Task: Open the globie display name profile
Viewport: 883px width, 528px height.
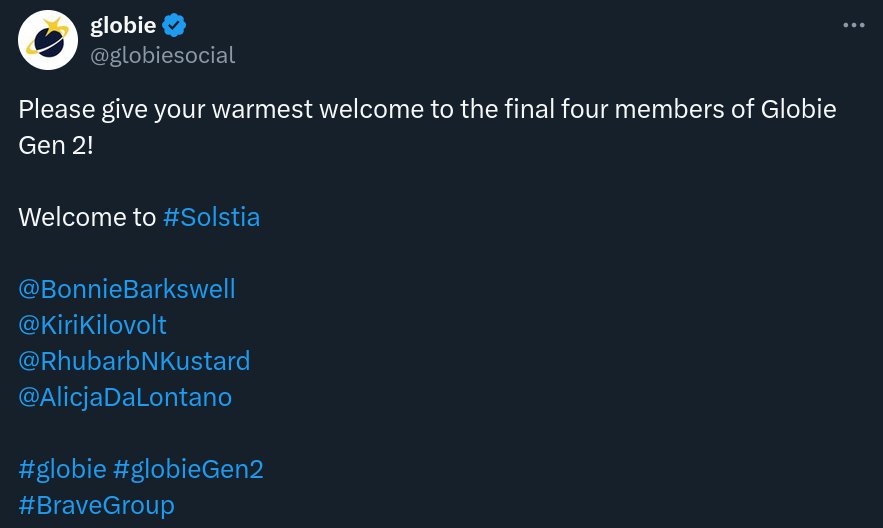Action: [123, 26]
